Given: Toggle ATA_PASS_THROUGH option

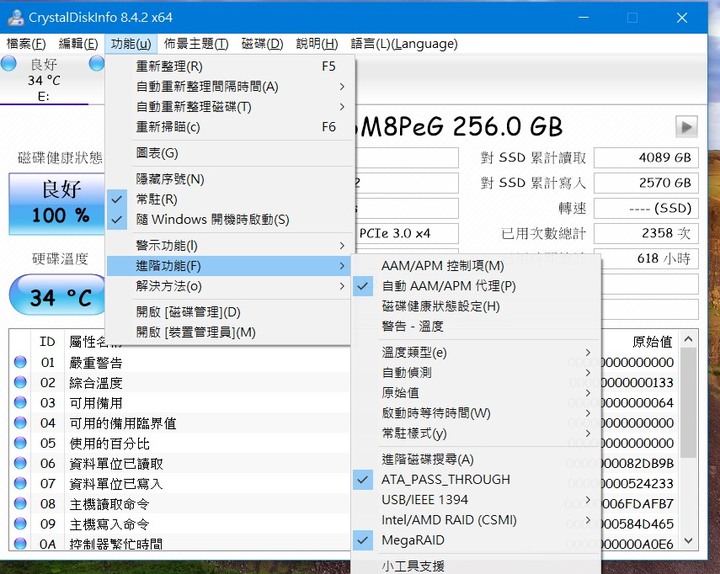Looking at the screenshot, I should pos(476,479).
